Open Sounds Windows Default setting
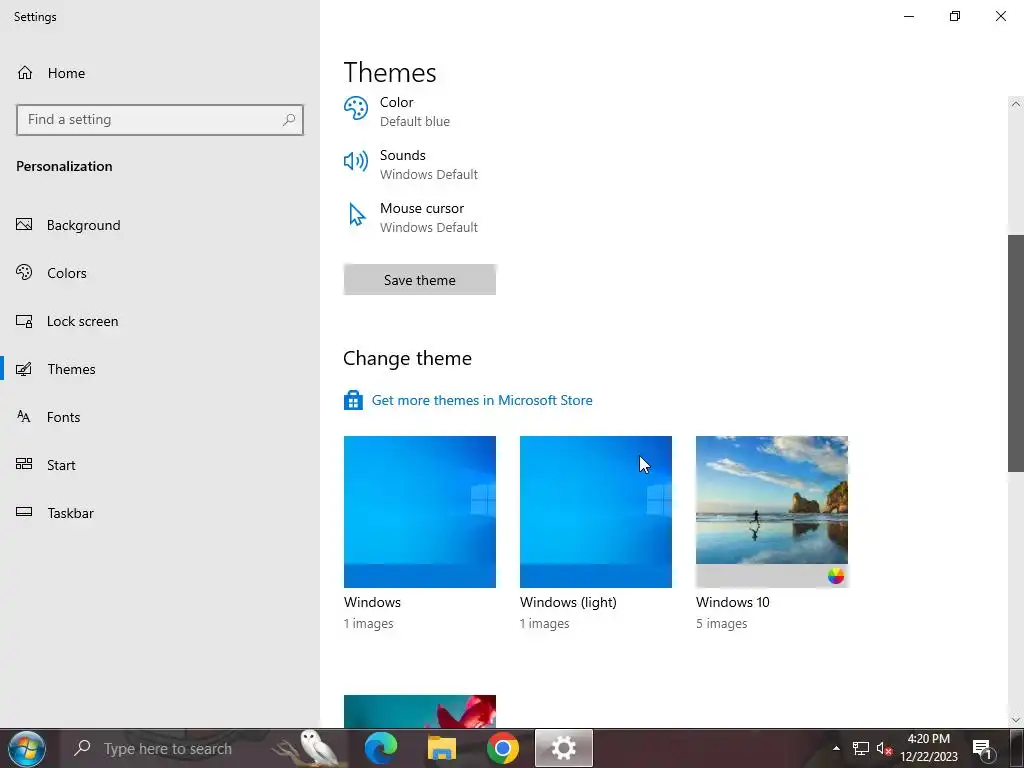The height and width of the screenshot is (768, 1024). click(428, 164)
